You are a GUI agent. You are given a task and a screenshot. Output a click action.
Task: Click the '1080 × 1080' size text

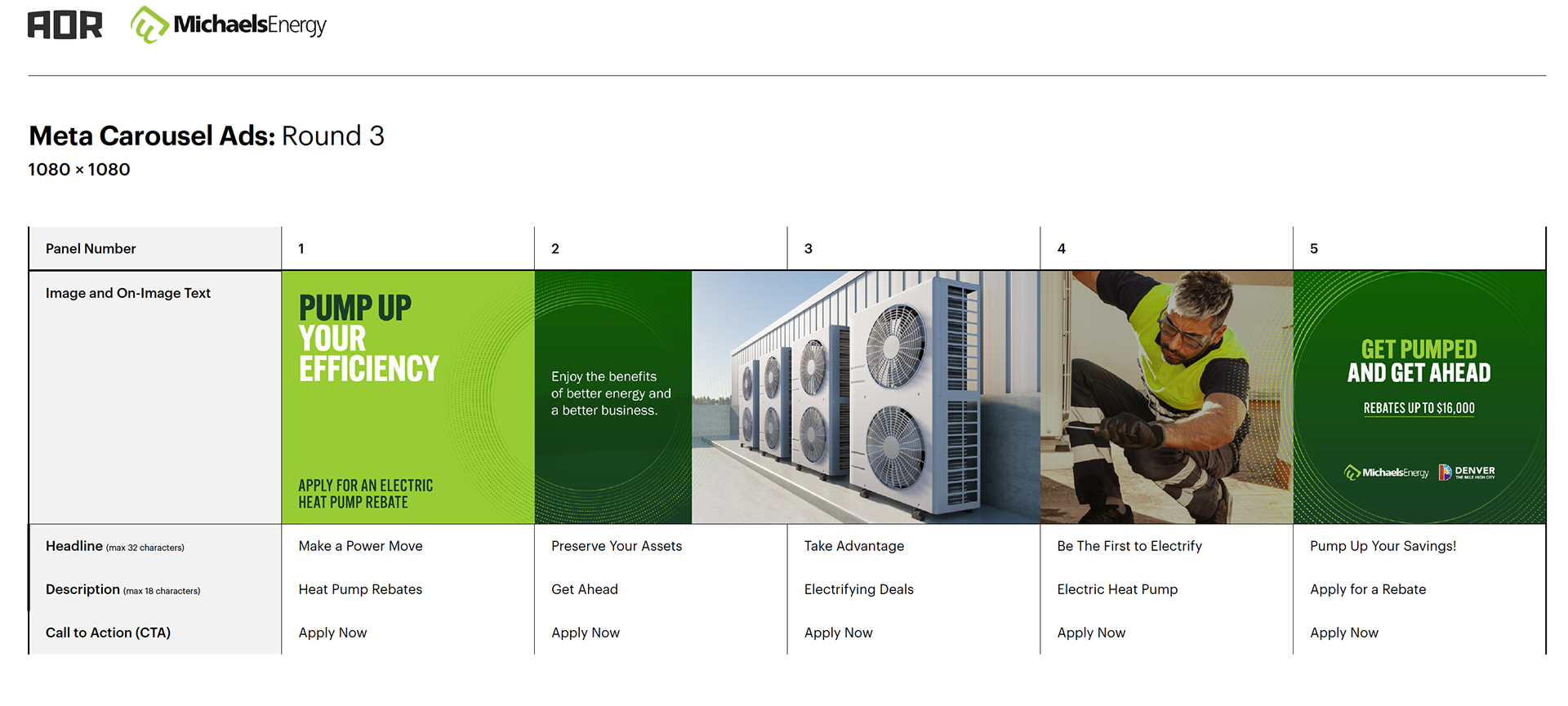[x=79, y=170]
